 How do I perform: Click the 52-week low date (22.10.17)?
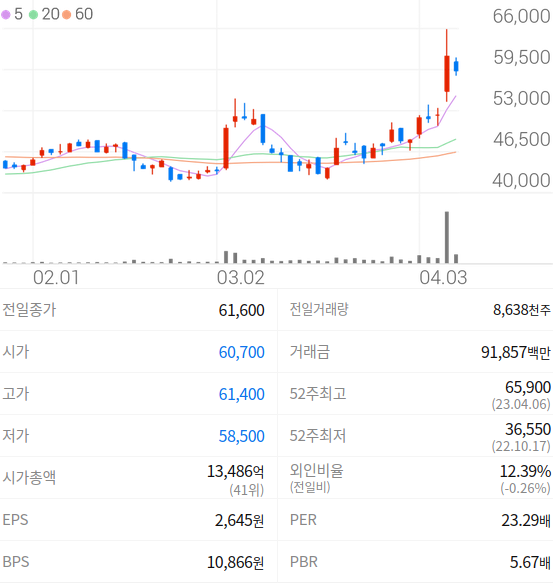pos(521,446)
